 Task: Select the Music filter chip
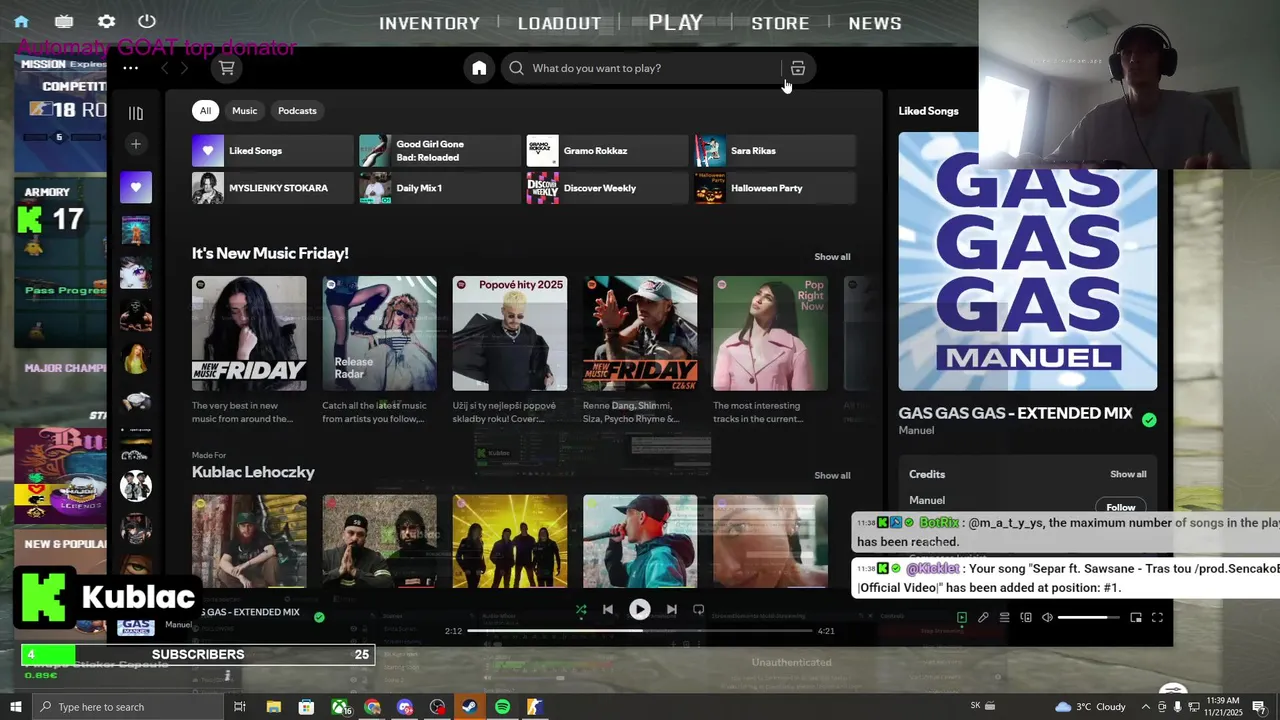tap(245, 111)
